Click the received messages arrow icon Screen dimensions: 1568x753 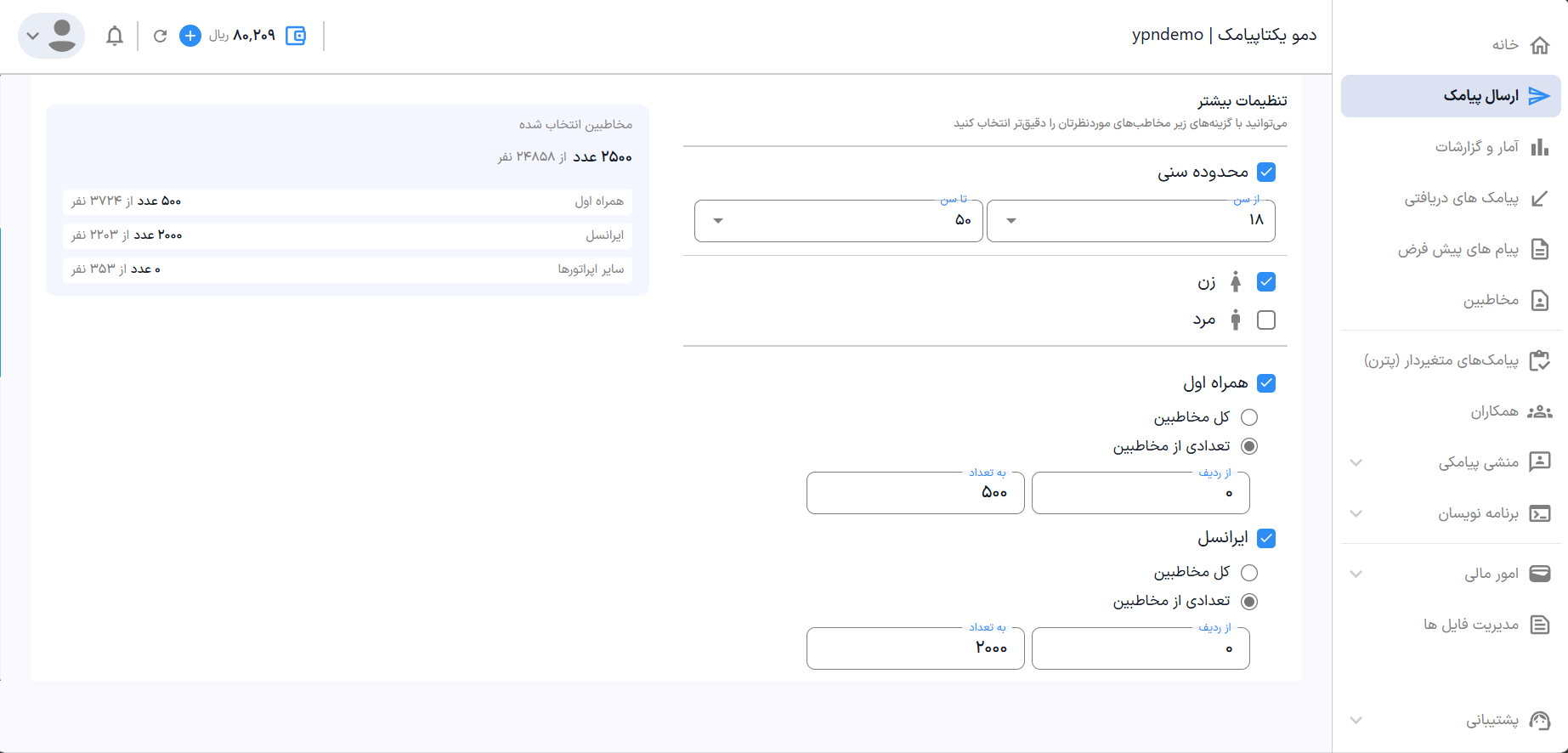[1539, 198]
